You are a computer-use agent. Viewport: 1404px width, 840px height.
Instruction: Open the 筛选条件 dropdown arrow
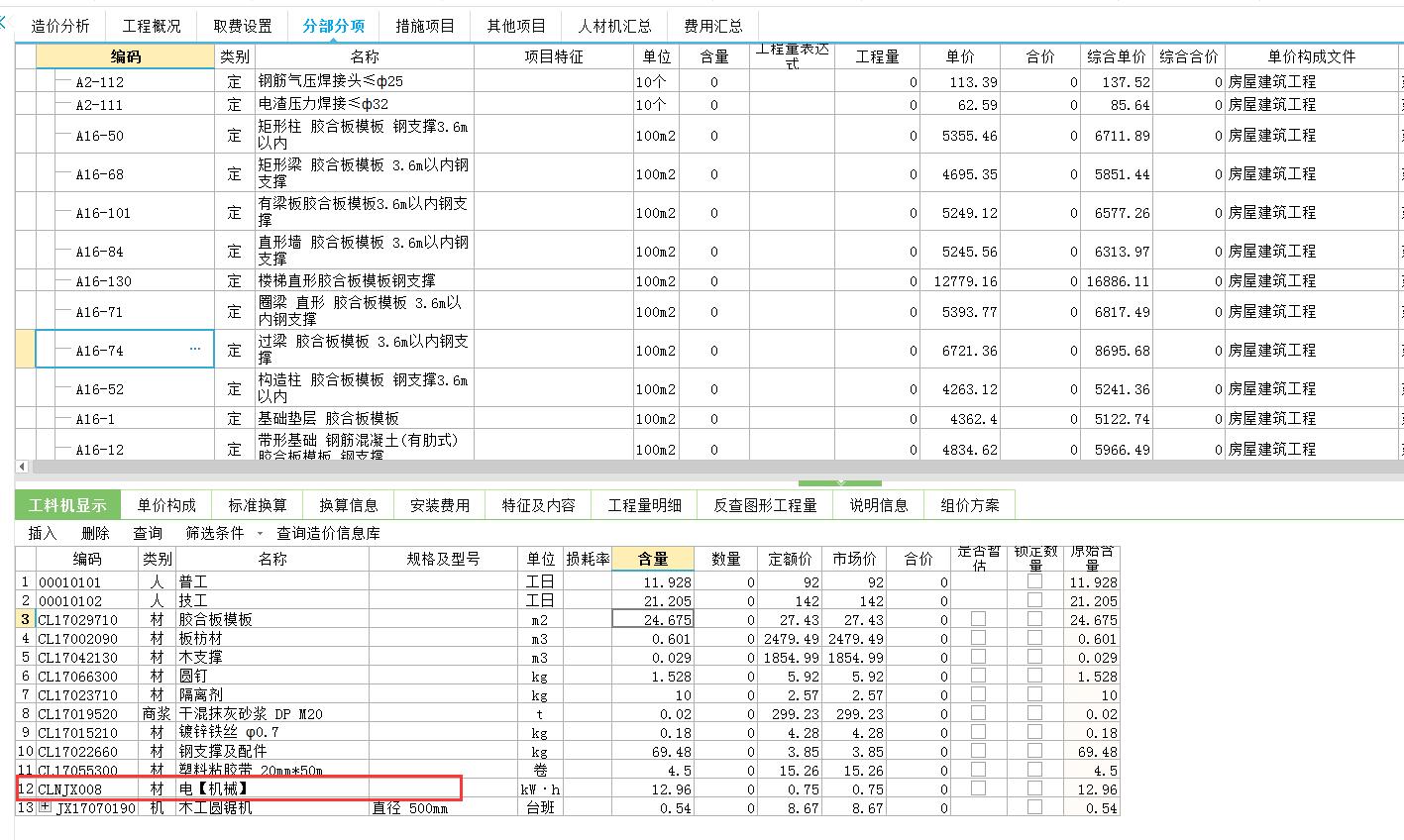tap(261, 533)
